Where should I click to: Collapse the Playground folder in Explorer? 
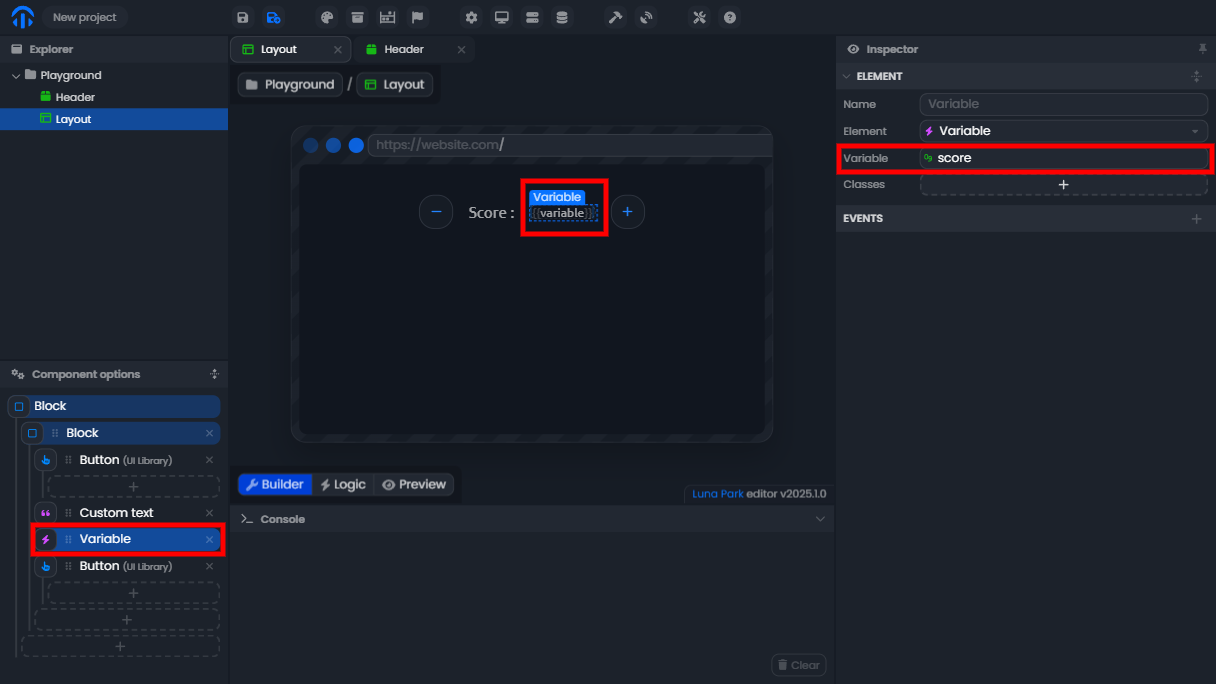point(16,75)
